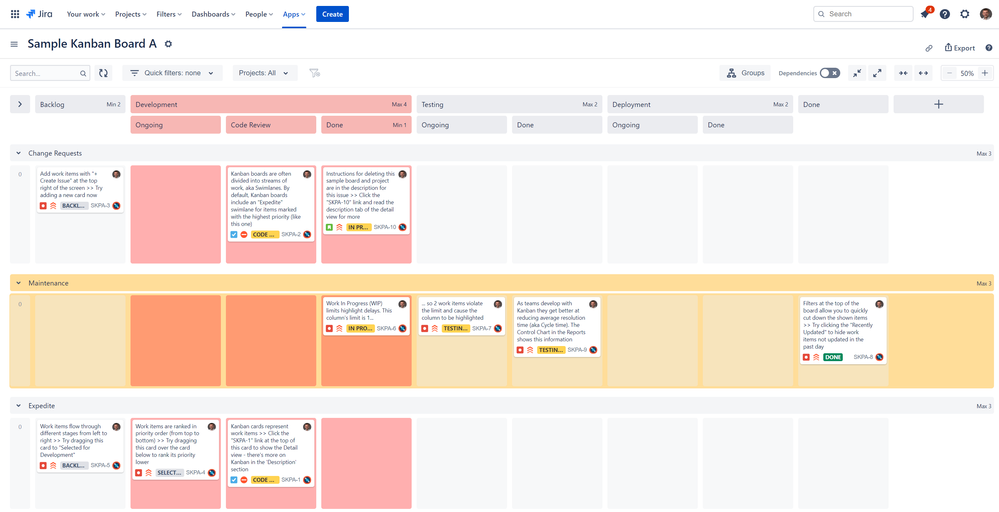The image size is (999, 512).
Task: Click blocker icon on SKPA-2 card
Action: pos(244,234)
